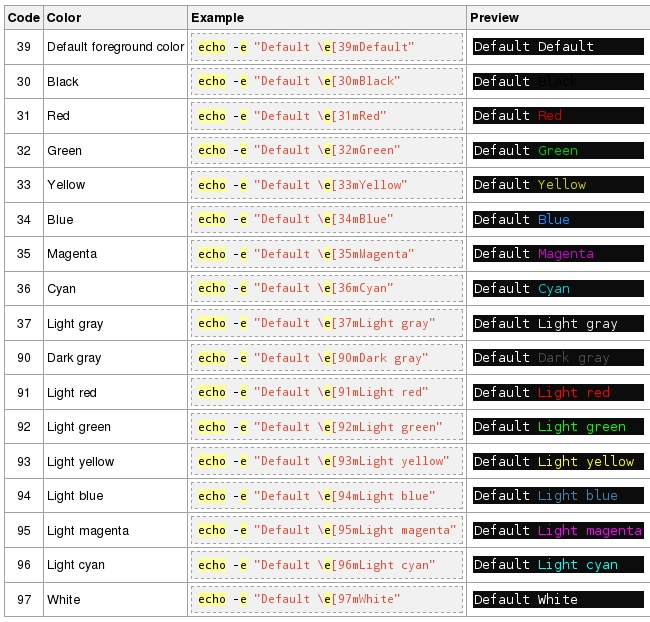Viewport: 650px width, 622px height.
Task: Click the 'Default Green' terminal preview
Action: click(x=558, y=151)
